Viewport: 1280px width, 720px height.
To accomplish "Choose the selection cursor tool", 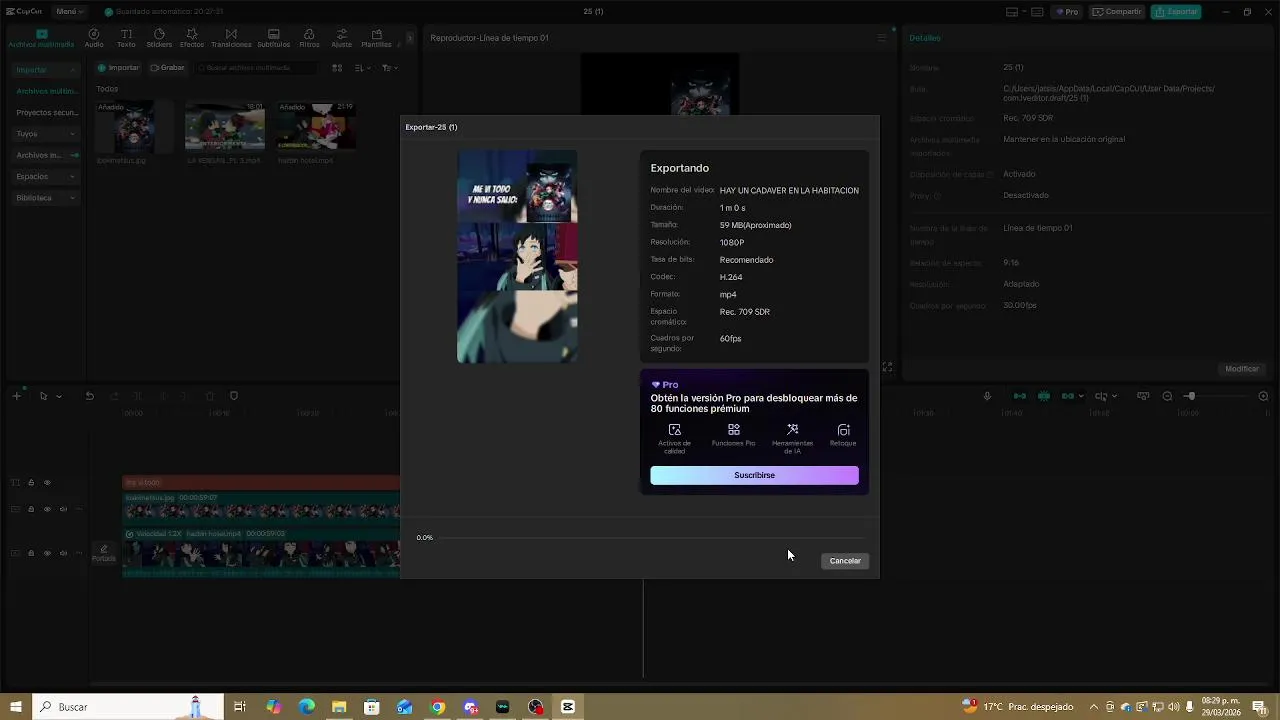I will (x=43, y=396).
